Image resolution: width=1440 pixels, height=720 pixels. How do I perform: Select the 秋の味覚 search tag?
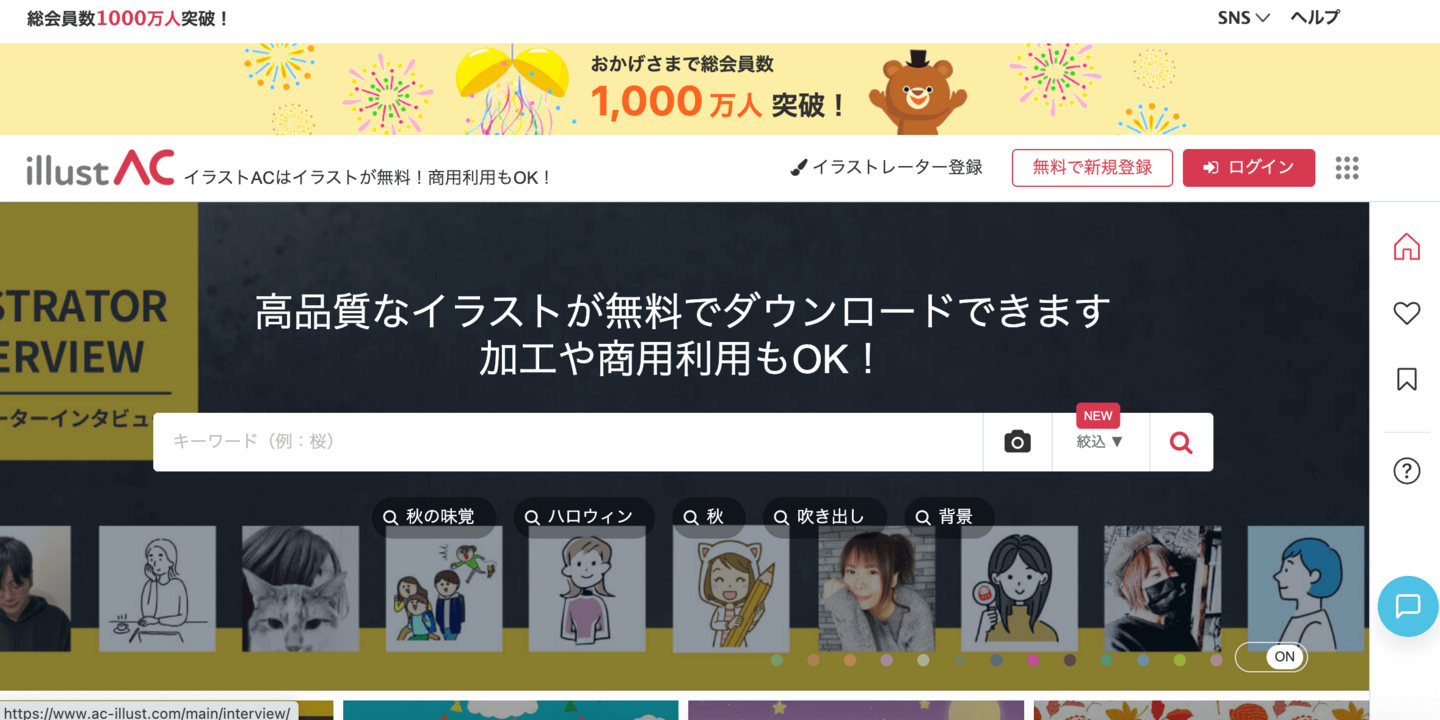point(434,517)
